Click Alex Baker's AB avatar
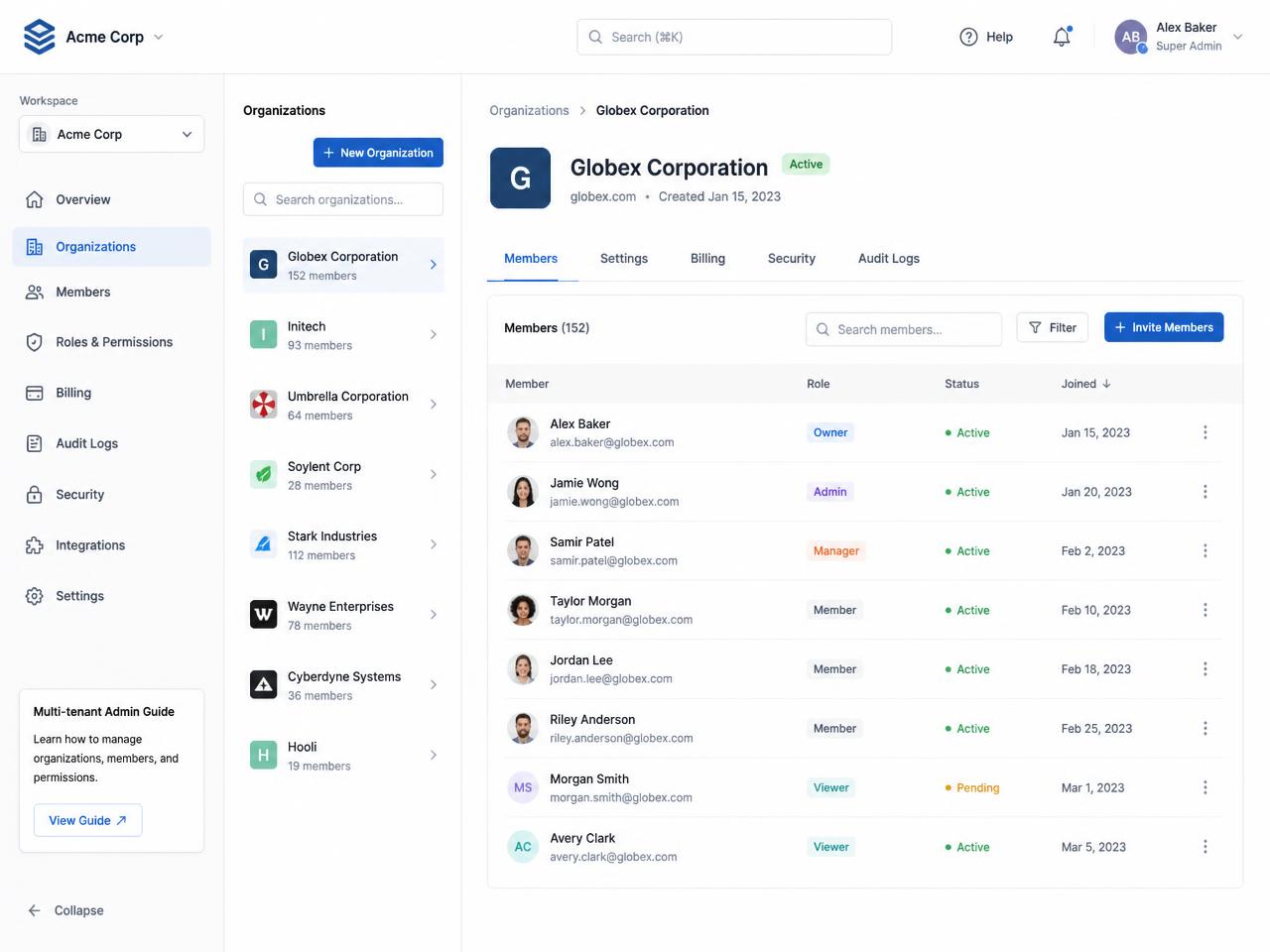 [1131, 37]
